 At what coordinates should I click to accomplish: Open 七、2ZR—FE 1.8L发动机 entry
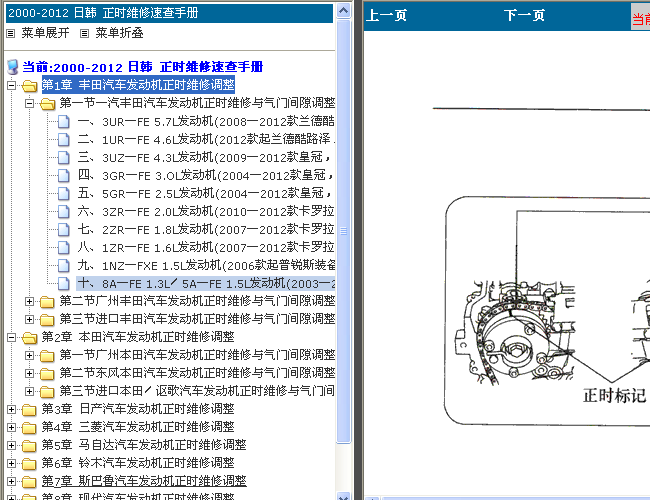point(206,229)
